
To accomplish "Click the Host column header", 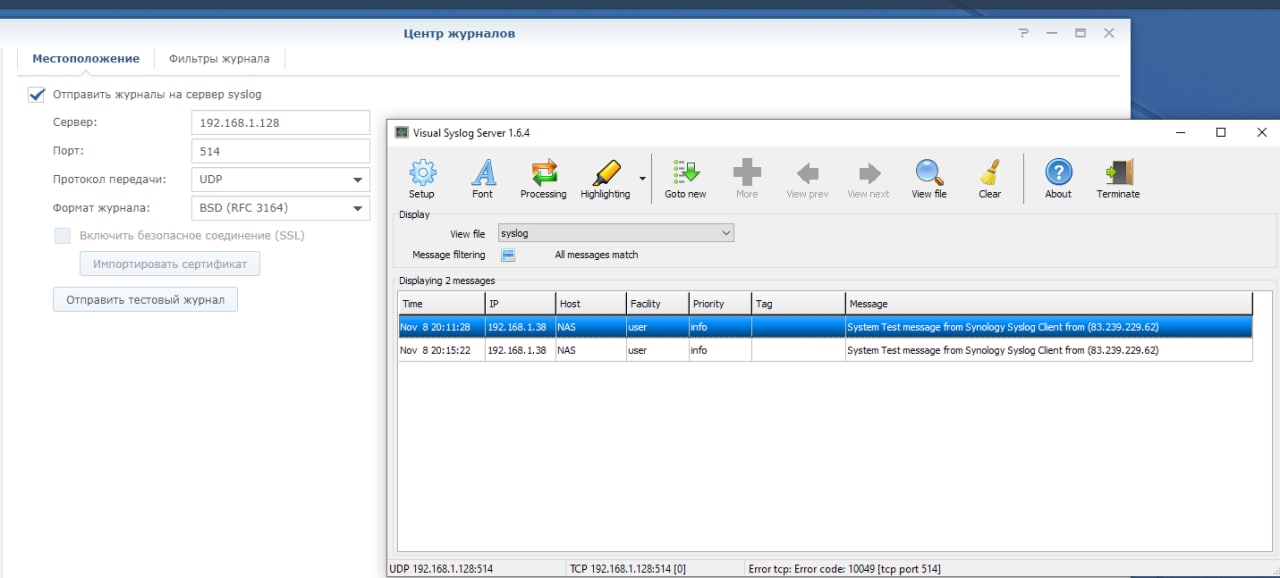I will [590, 303].
